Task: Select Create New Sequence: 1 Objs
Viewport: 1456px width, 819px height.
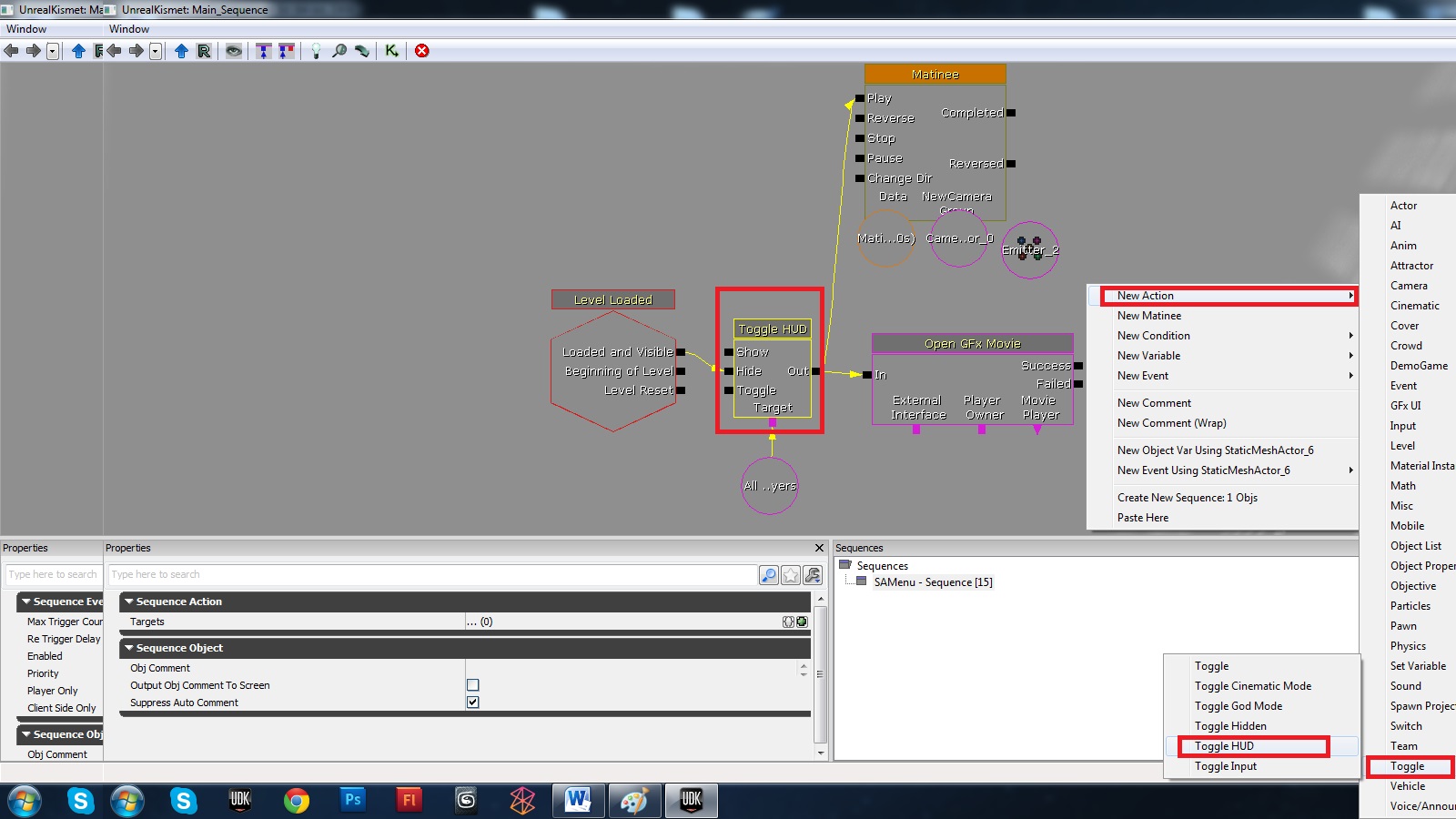Action: (x=1223, y=498)
